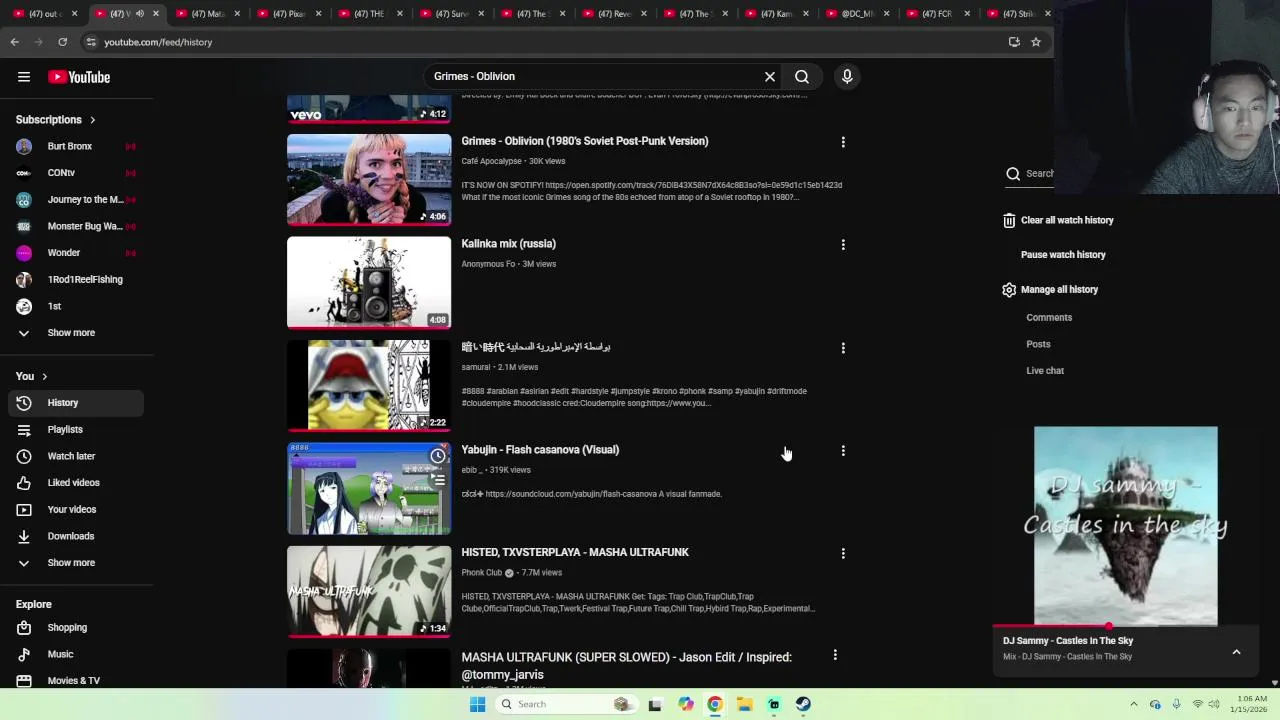Click browser back arrow

(x=14, y=42)
